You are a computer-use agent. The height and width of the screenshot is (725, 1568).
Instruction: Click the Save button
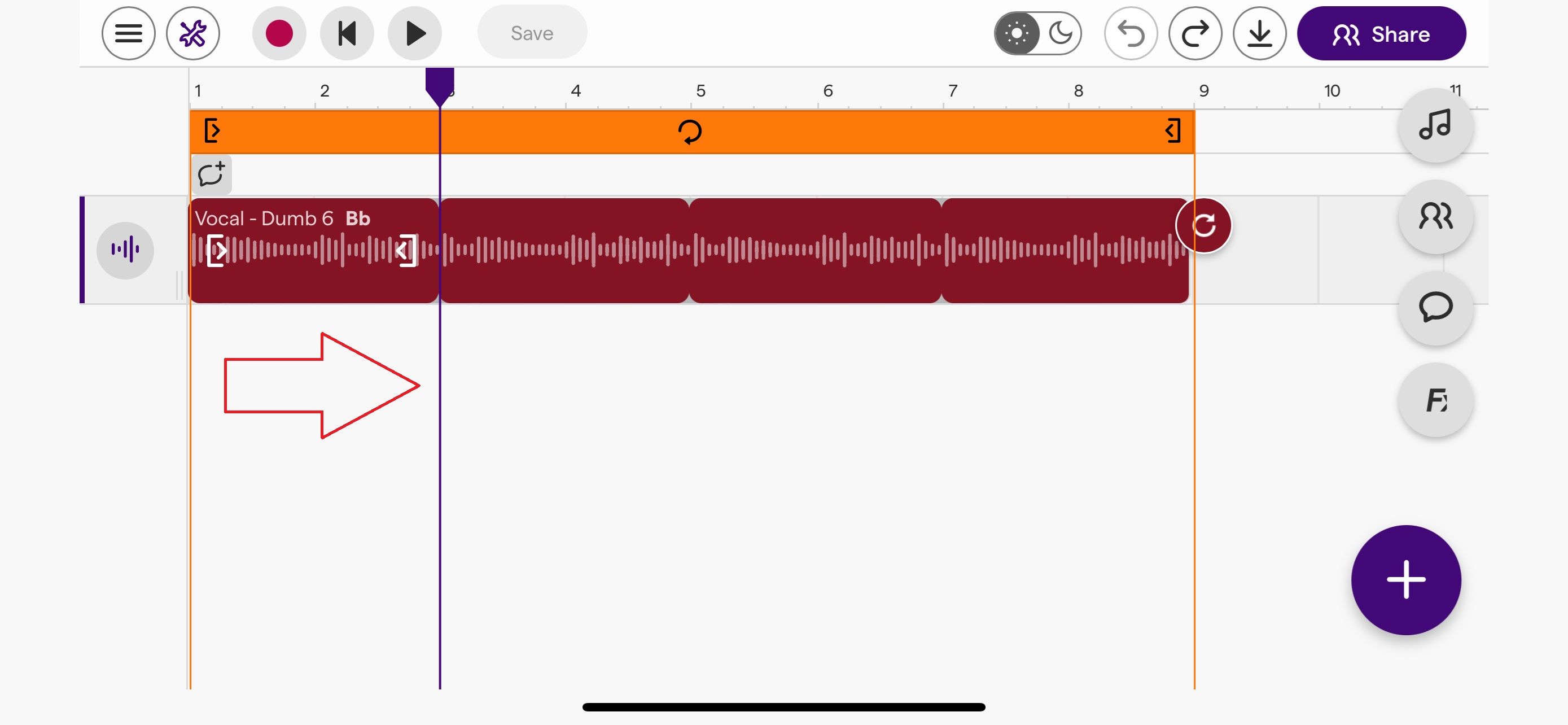tap(532, 33)
